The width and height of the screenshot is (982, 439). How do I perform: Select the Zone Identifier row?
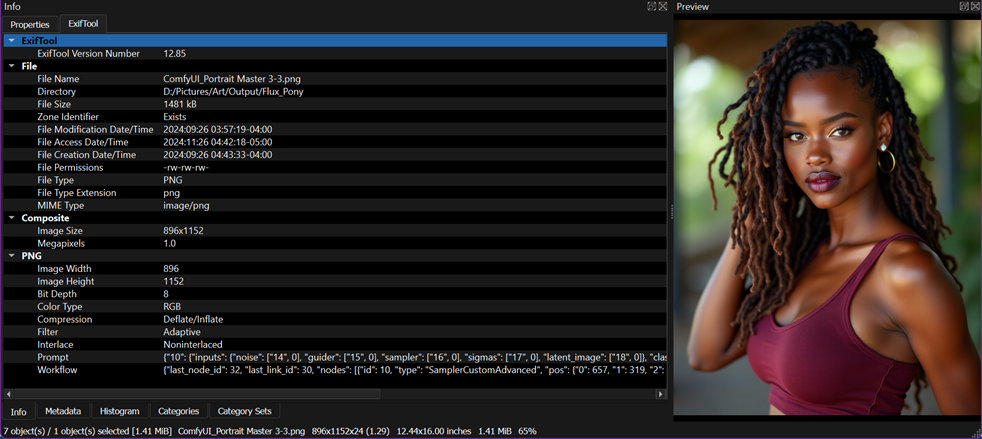click(x=335, y=116)
